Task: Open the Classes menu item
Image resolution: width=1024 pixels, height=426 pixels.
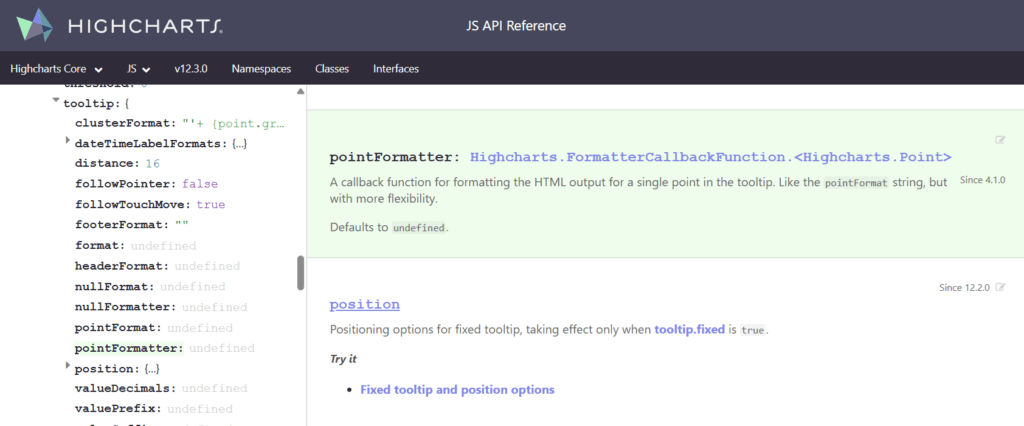Action: point(331,69)
